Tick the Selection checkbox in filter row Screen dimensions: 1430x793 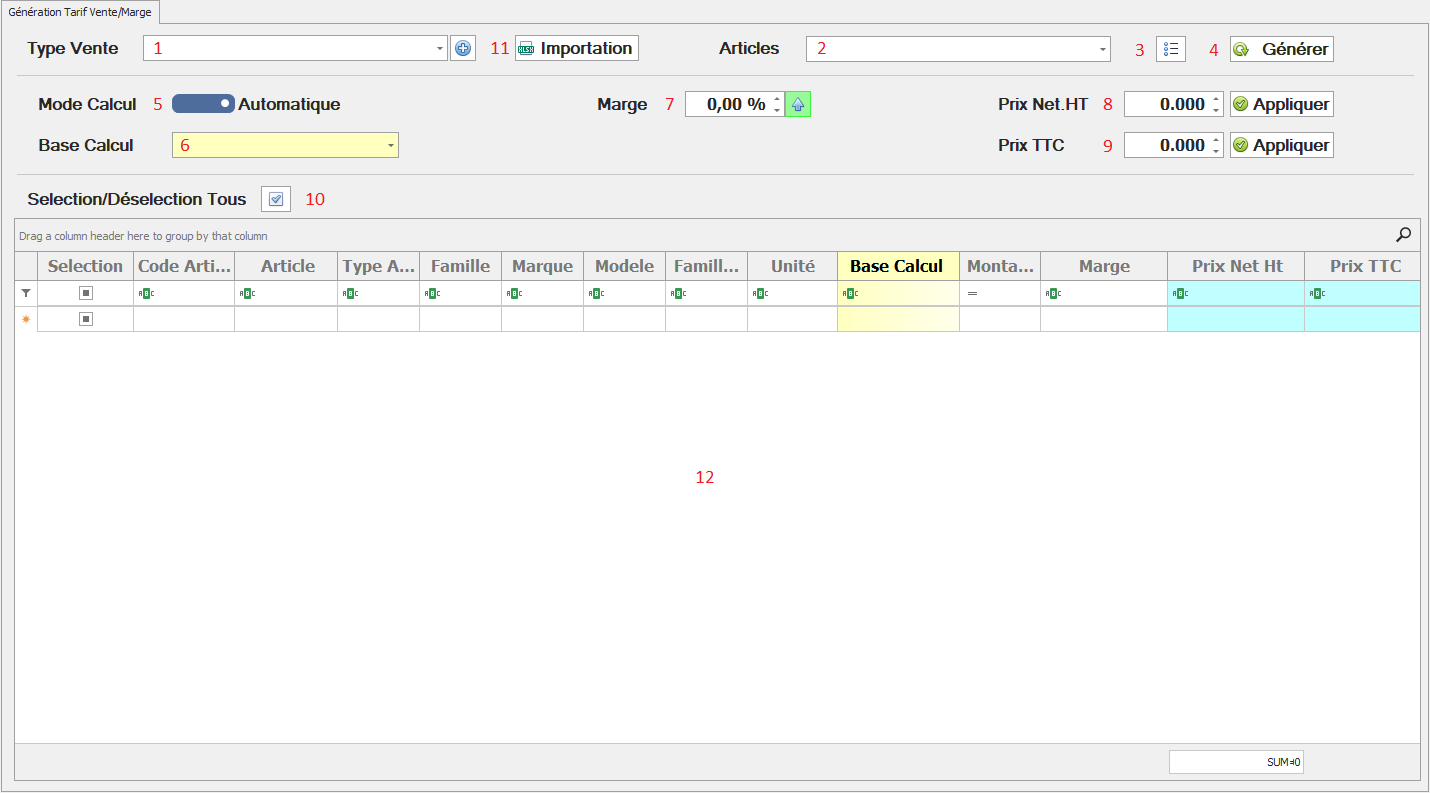tap(86, 293)
